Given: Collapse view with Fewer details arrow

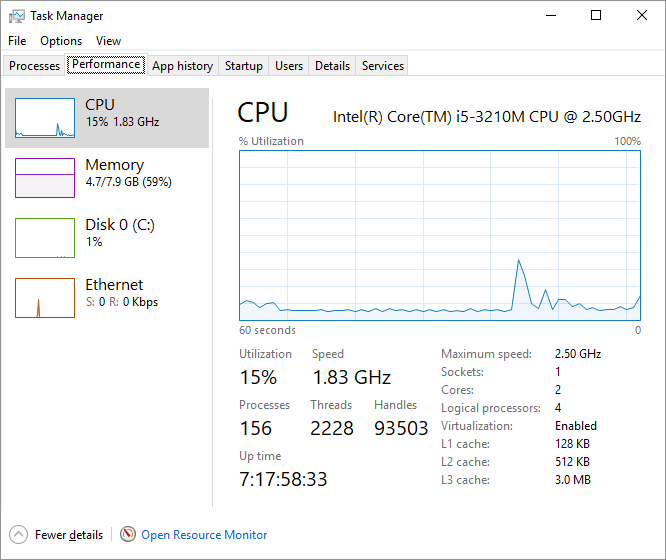Looking at the screenshot, I should point(19,535).
